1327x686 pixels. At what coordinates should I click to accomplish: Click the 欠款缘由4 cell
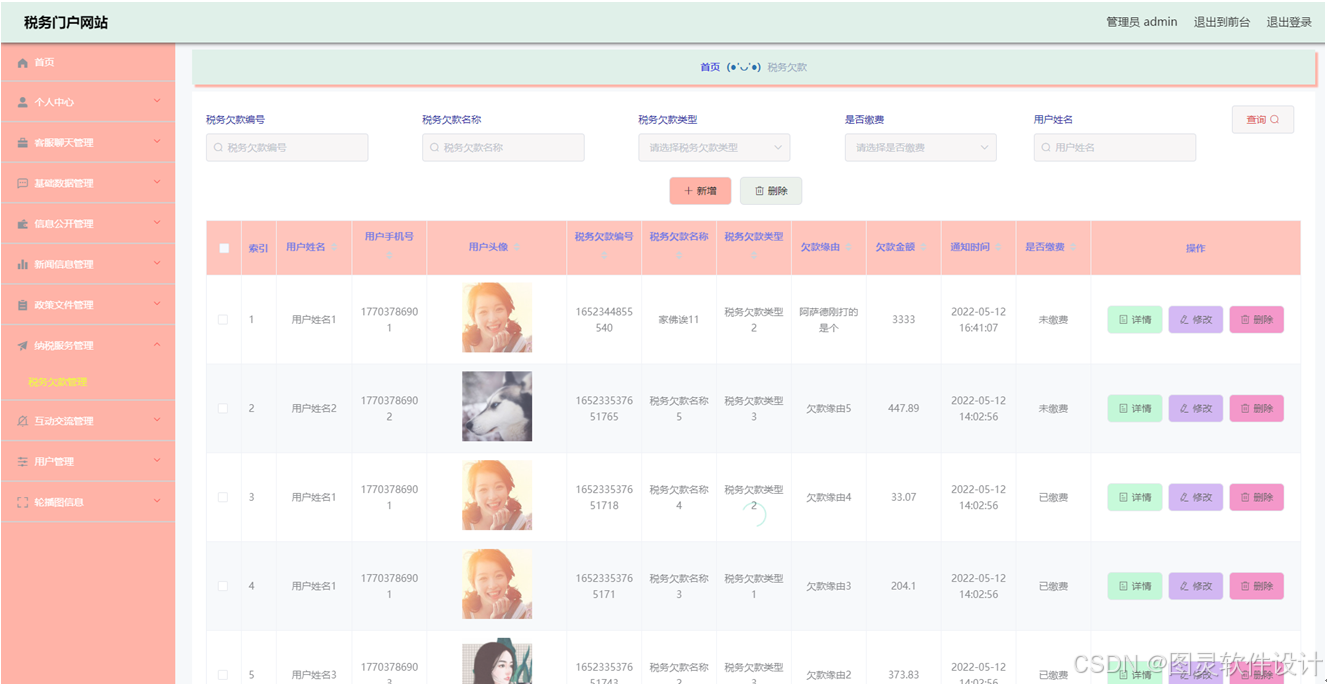829,497
